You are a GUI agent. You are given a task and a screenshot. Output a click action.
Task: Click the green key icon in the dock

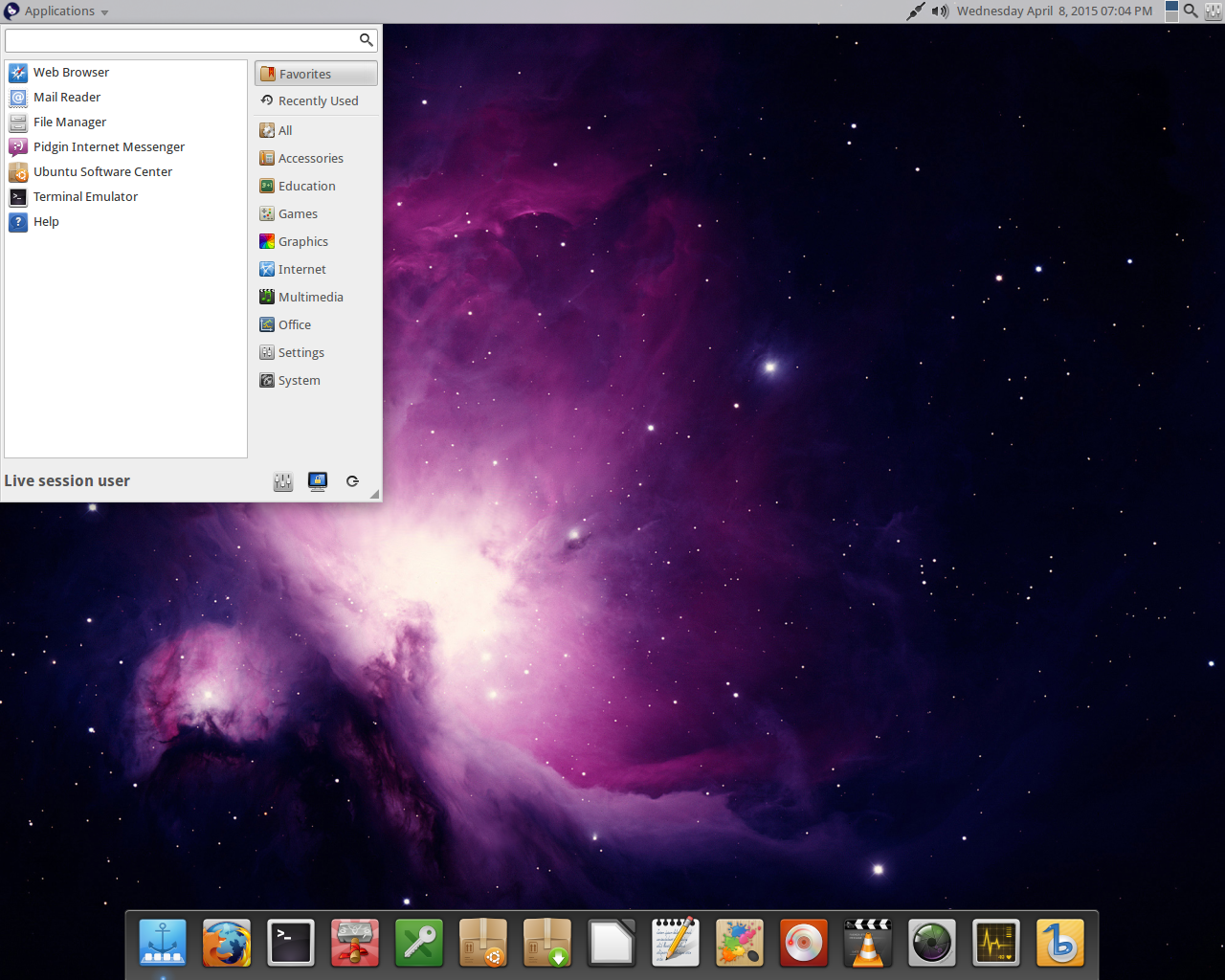419,943
